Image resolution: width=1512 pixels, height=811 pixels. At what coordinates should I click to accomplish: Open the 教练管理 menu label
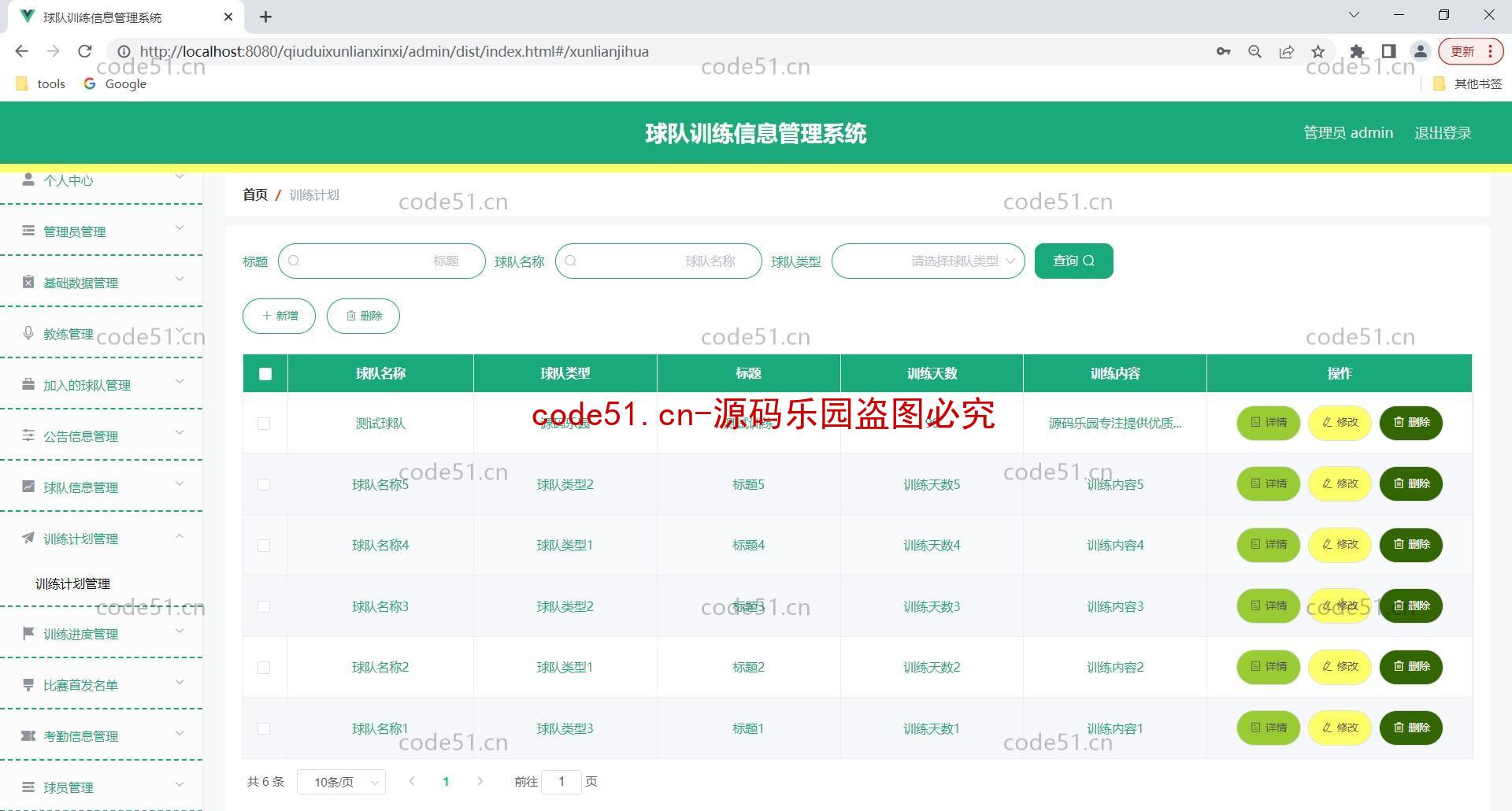69,334
